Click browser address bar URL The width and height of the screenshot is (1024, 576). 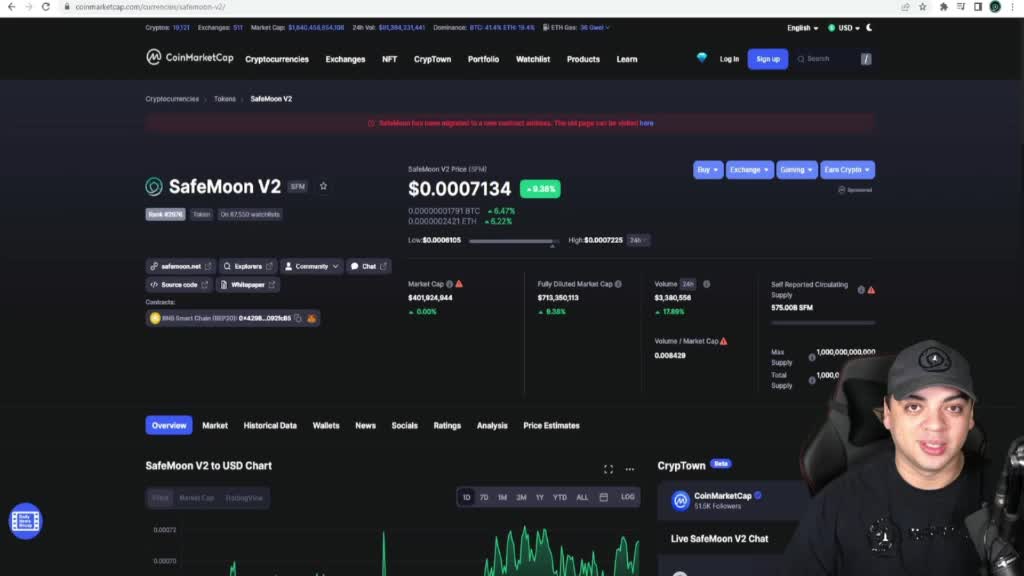(x=150, y=7)
